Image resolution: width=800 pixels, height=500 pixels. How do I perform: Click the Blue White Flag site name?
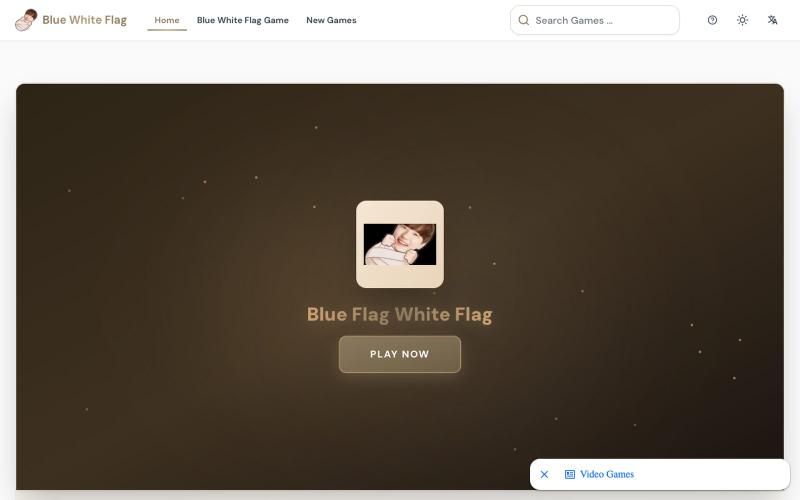click(x=85, y=20)
